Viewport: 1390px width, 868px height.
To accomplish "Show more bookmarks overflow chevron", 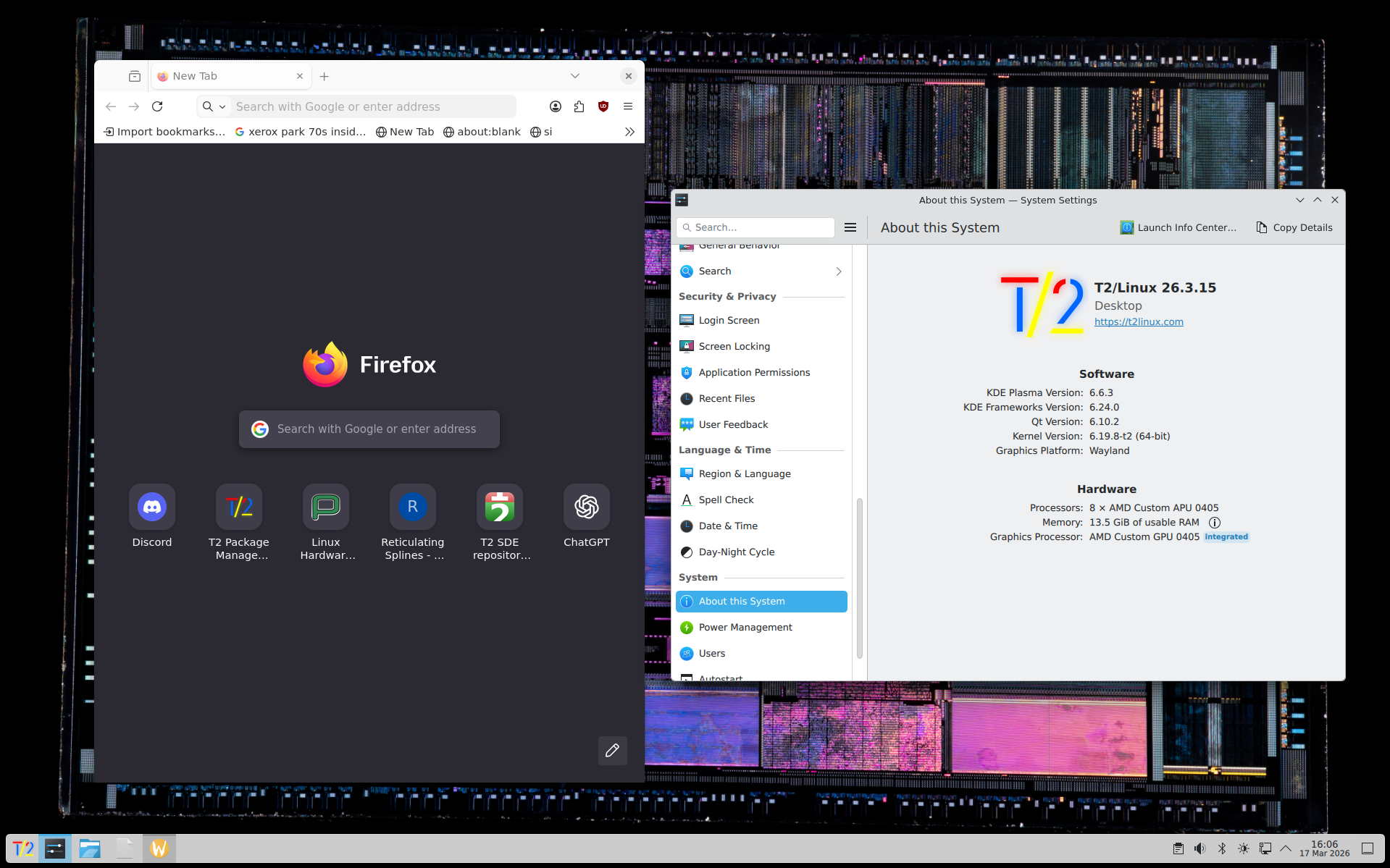I will pos(629,132).
